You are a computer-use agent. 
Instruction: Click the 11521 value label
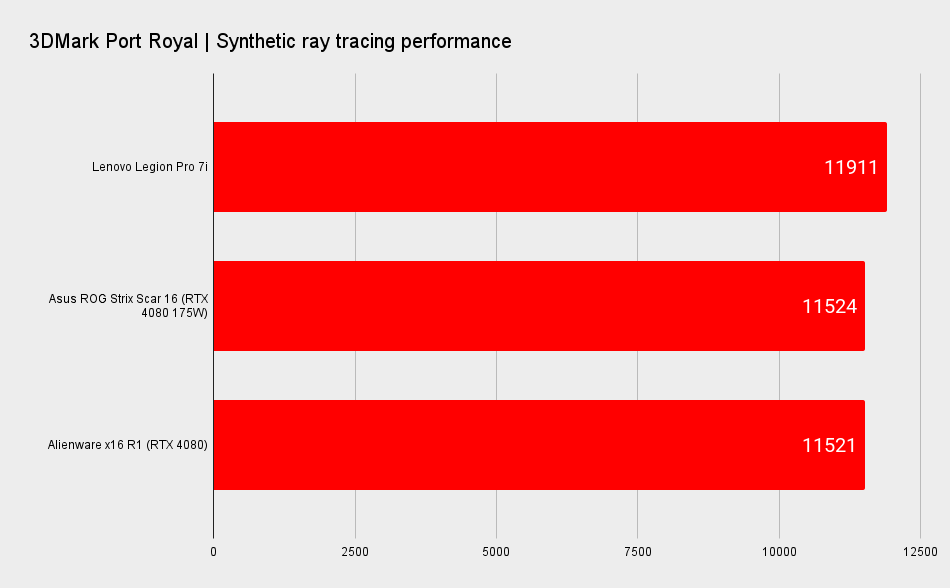pyautogui.click(x=829, y=446)
